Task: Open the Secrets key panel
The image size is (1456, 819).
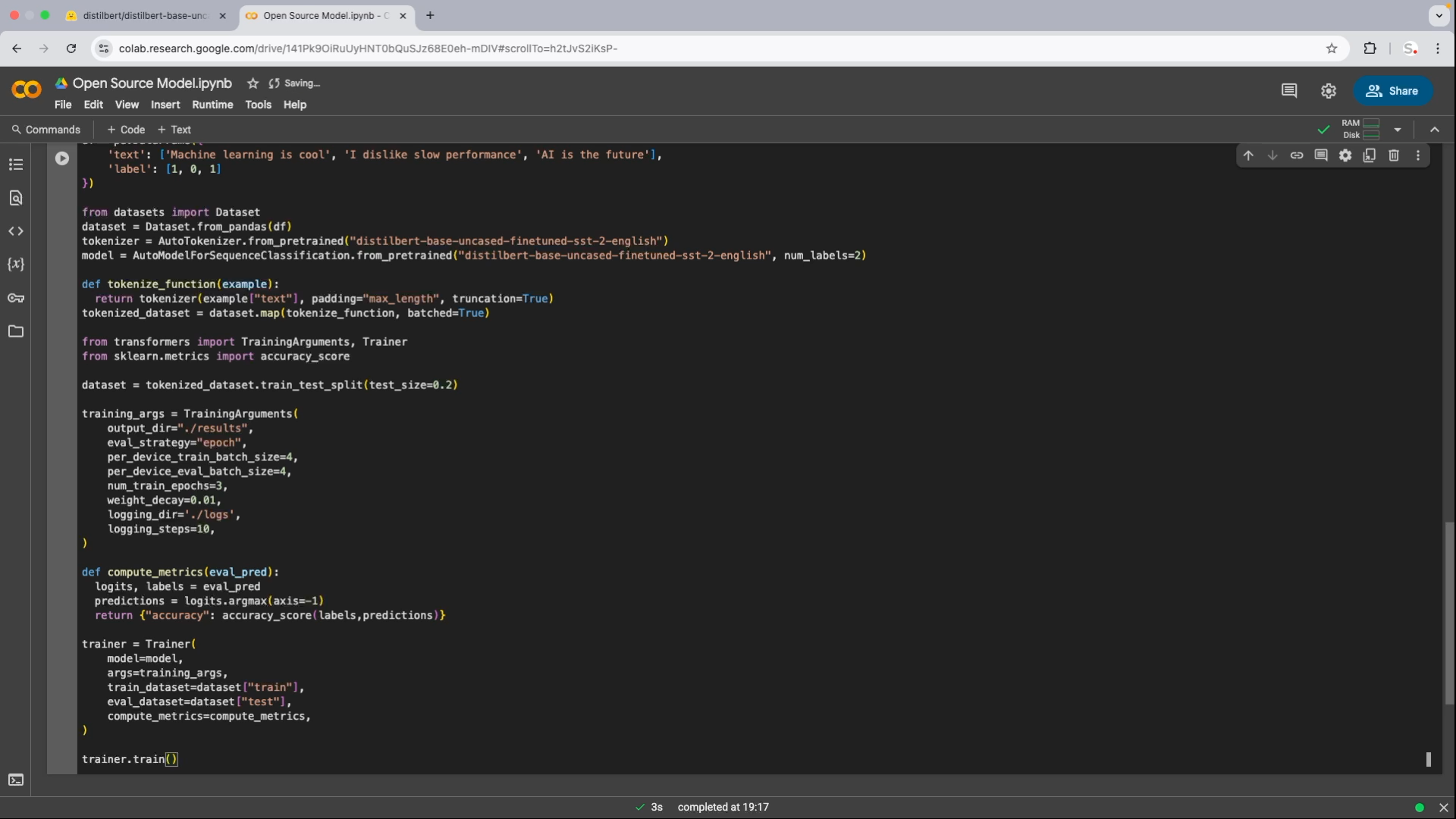Action: pyautogui.click(x=16, y=298)
